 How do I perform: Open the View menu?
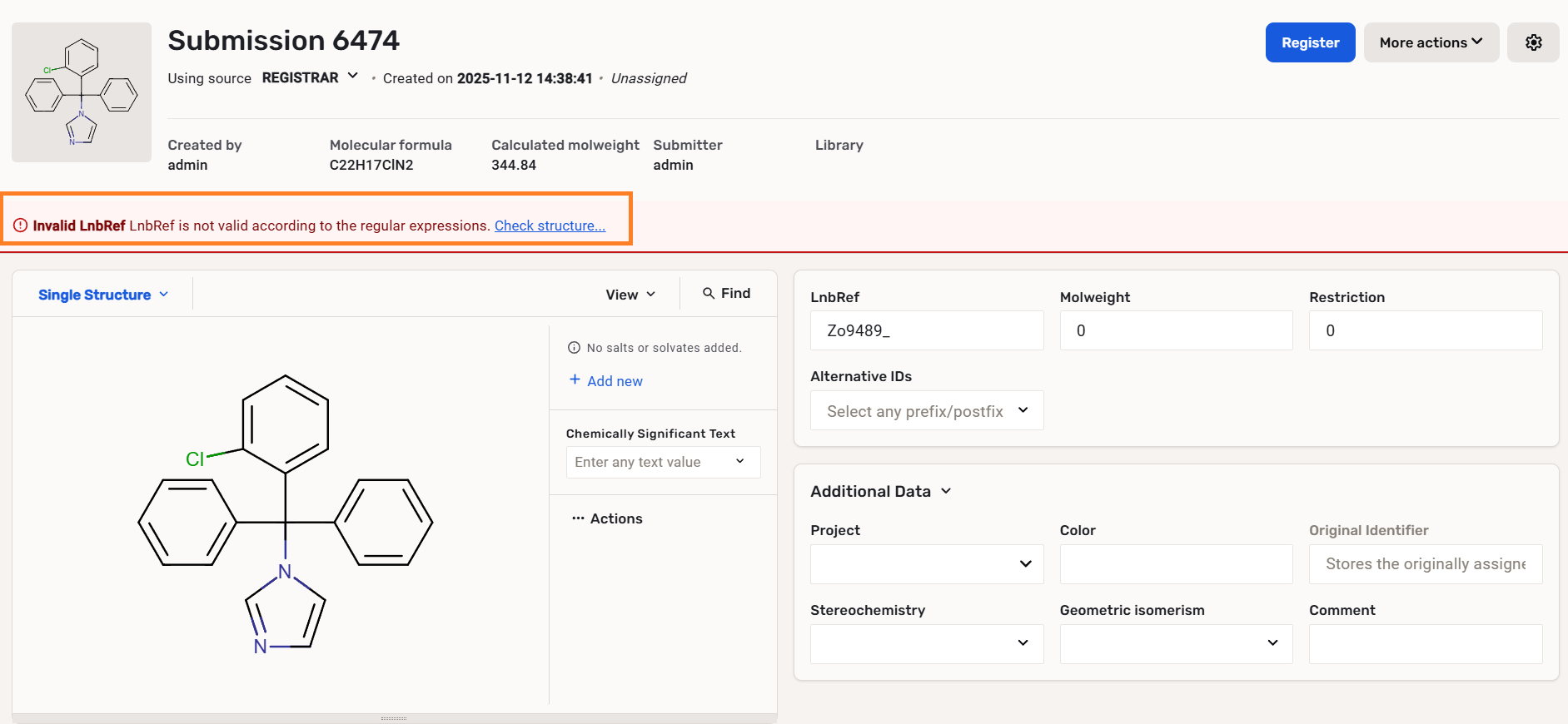pyautogui.click(x=630, y=295)
